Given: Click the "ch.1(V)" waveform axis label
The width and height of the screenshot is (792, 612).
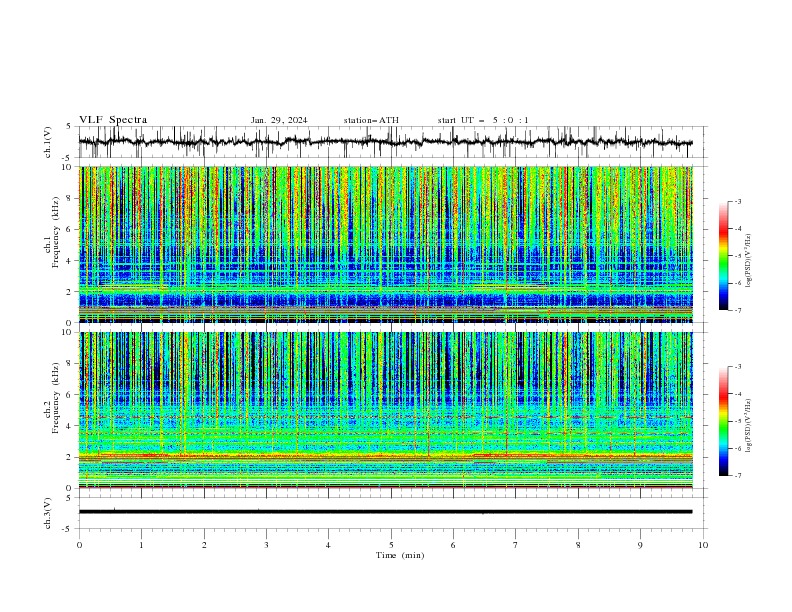Looking at the screenshot, I should [x=48, y=142].
